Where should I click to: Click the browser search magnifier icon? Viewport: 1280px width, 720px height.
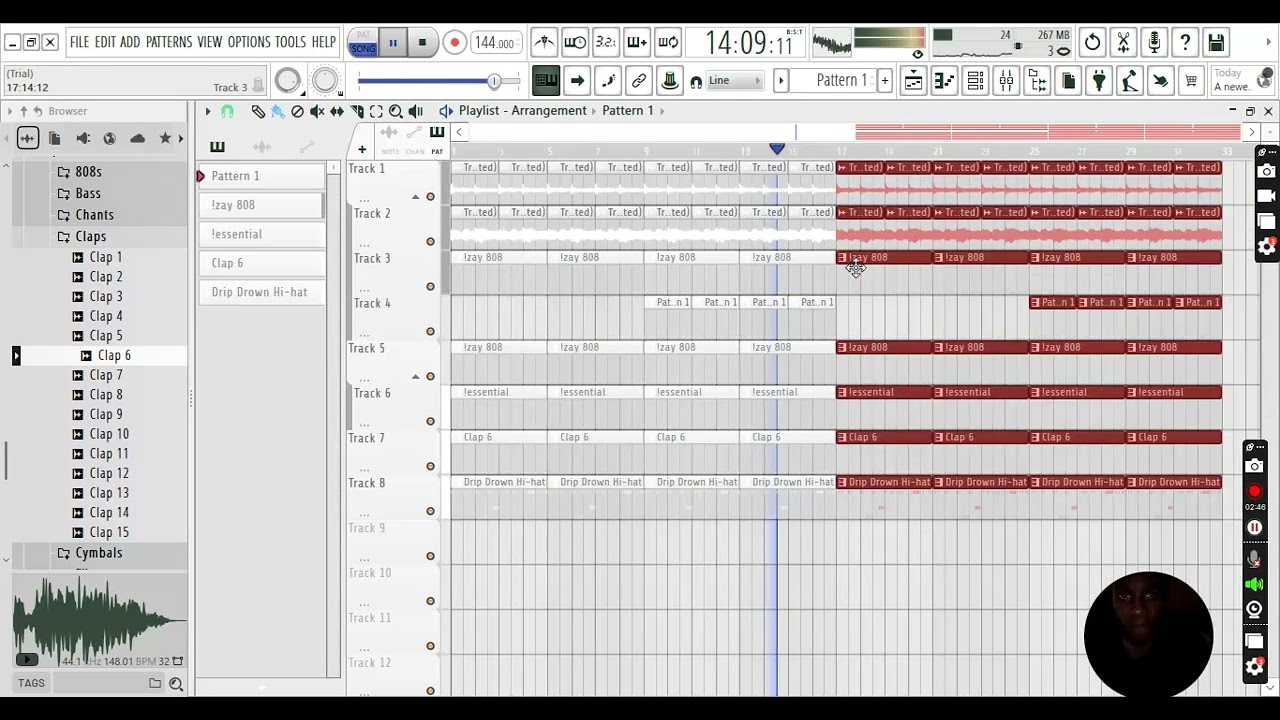click(x=176, y=684)
